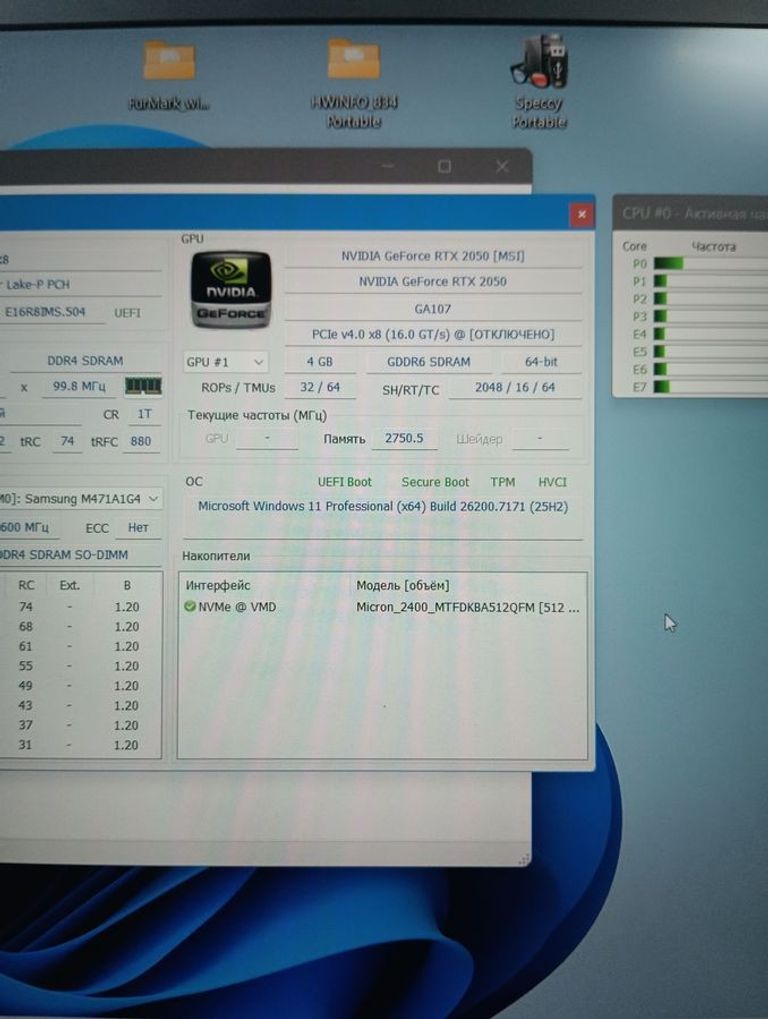Click the 'Core' column header in CPU window
This screenshot has width=768, height=1019.
point(634,246)
